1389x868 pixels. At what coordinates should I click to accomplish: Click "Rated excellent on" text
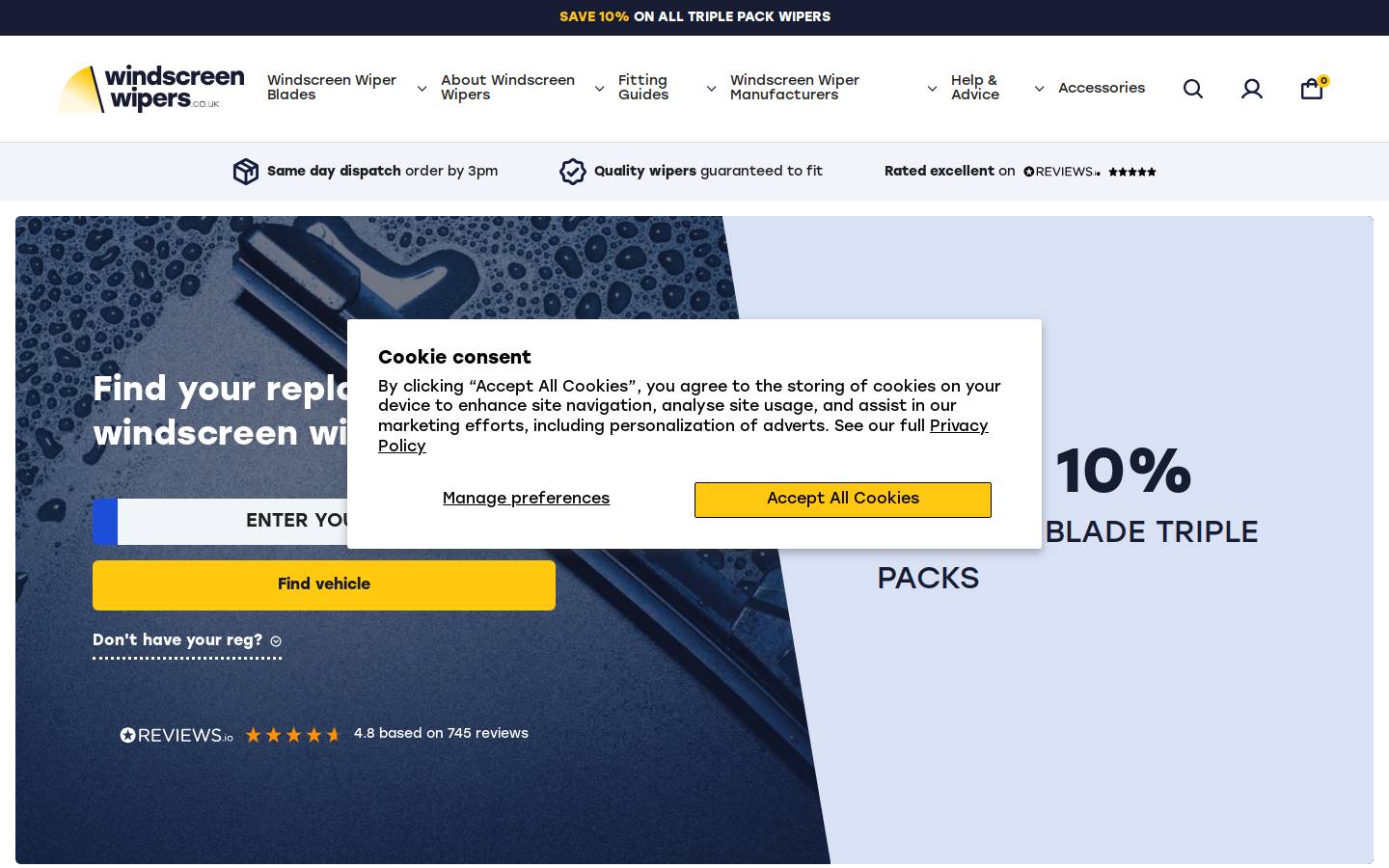tap(950, 172)
